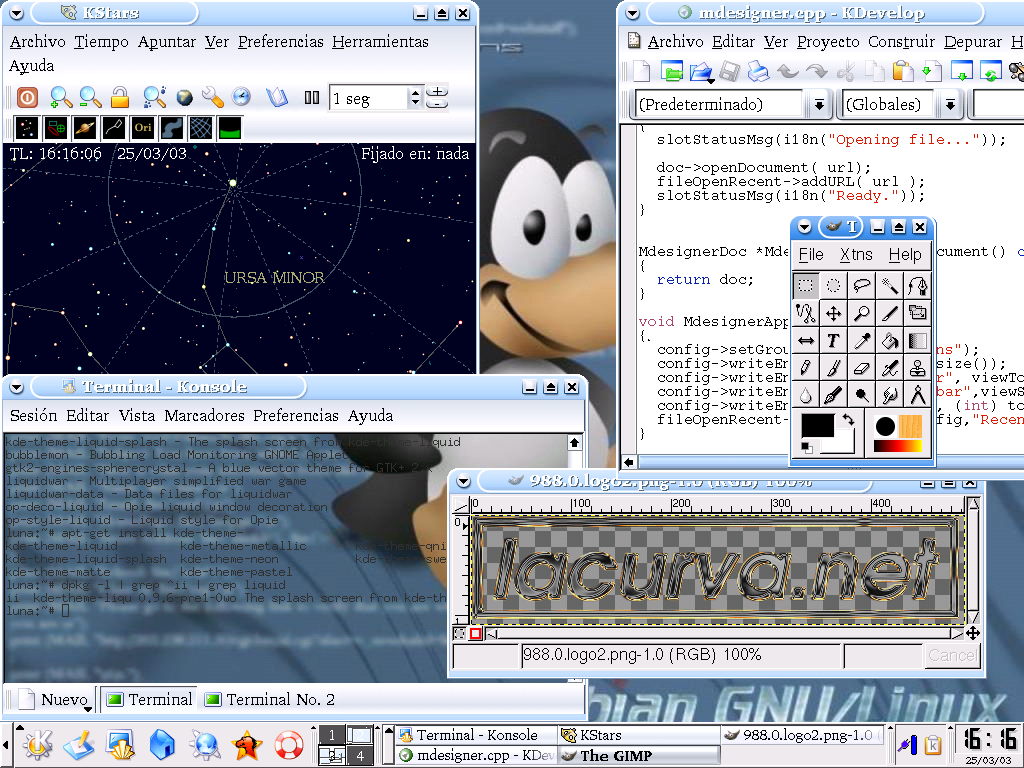Choose the Transform tool in GIMP toolbox
The height and width of the screenshot is (768, 1024).
coord(918,313)
